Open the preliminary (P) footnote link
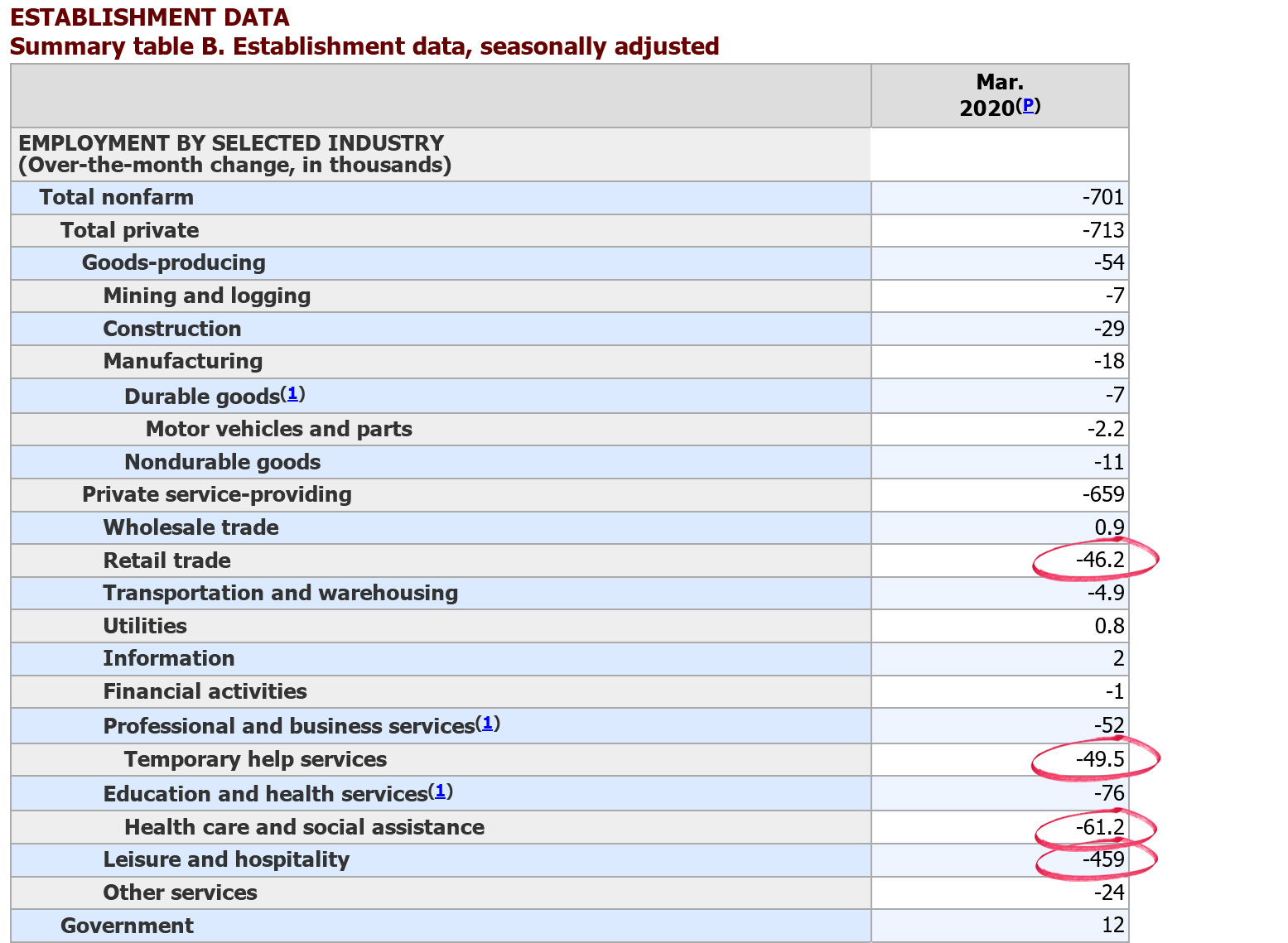 click(1028, 104)
